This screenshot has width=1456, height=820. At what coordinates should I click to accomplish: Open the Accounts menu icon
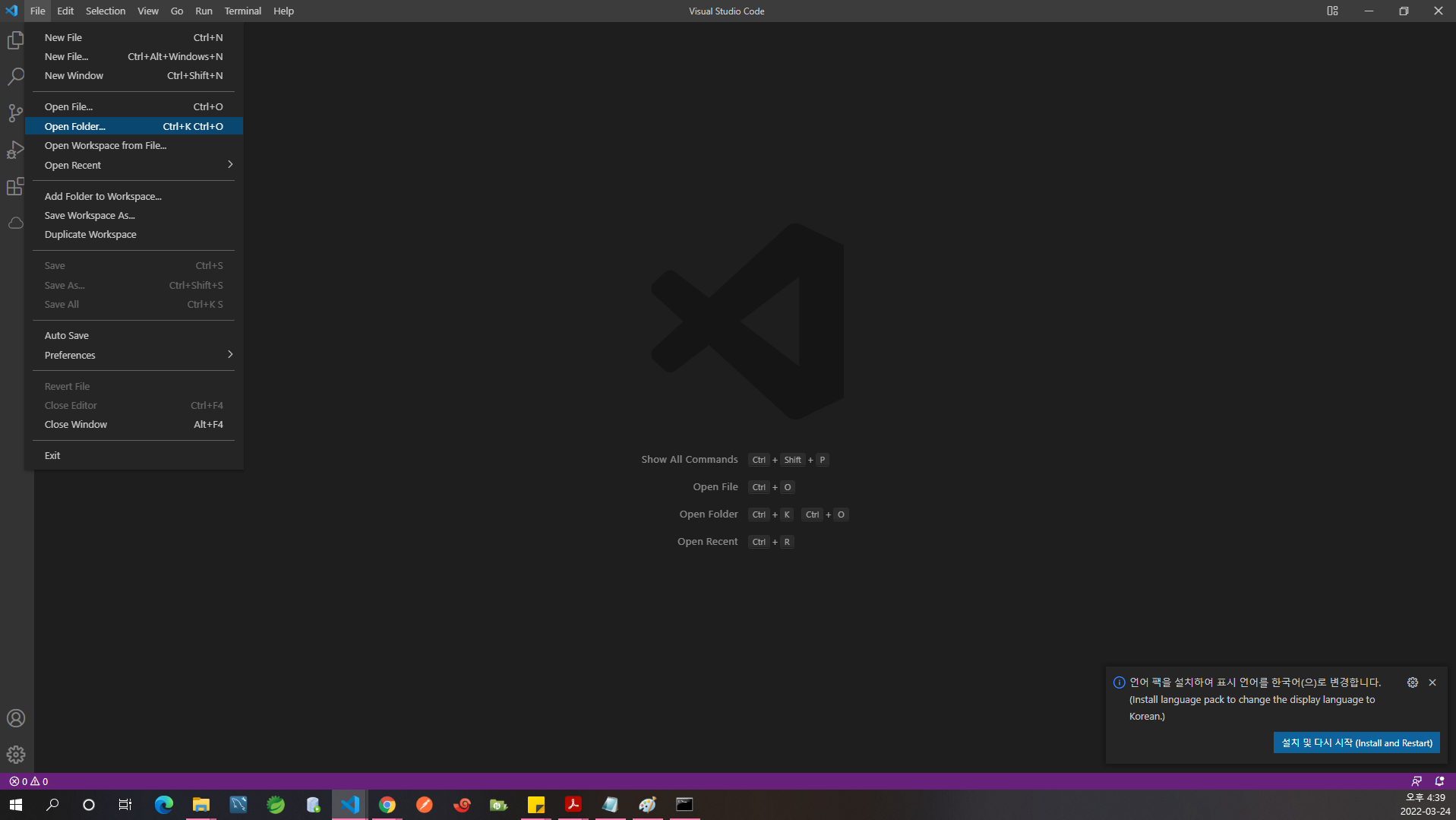[16, 718]
